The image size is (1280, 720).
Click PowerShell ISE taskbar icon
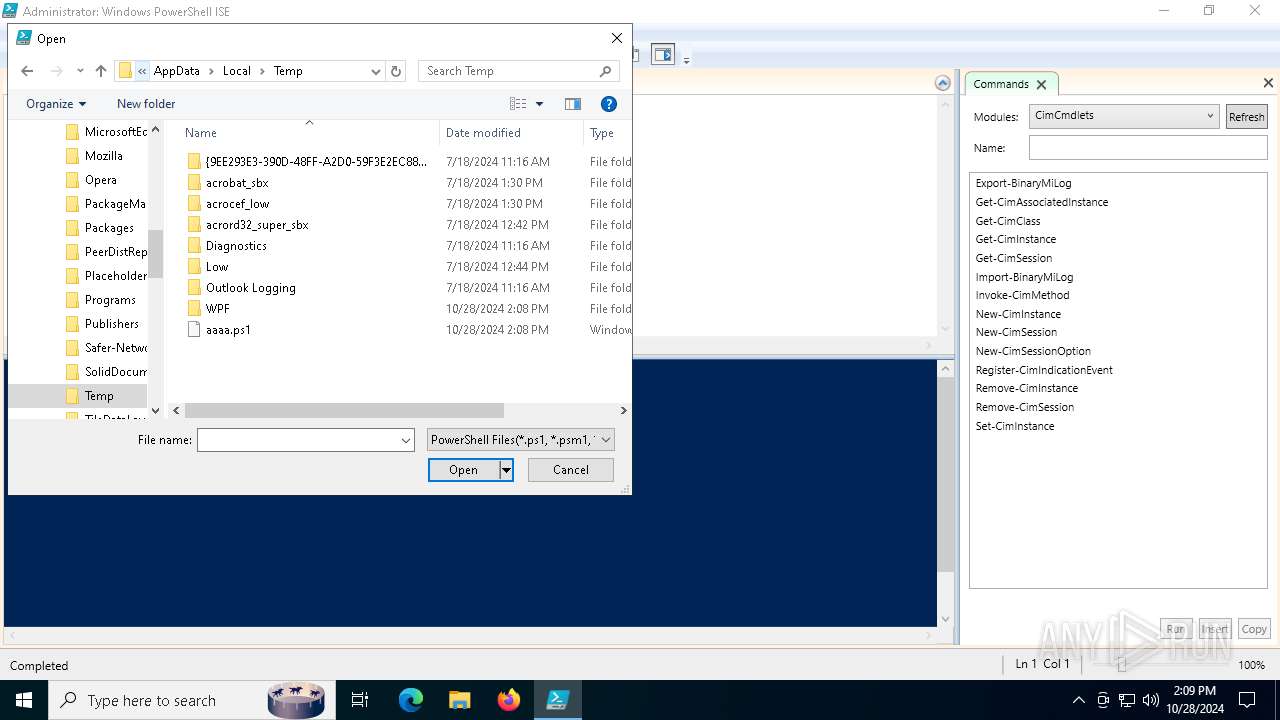pyautogui.click(x=557, y=700)
